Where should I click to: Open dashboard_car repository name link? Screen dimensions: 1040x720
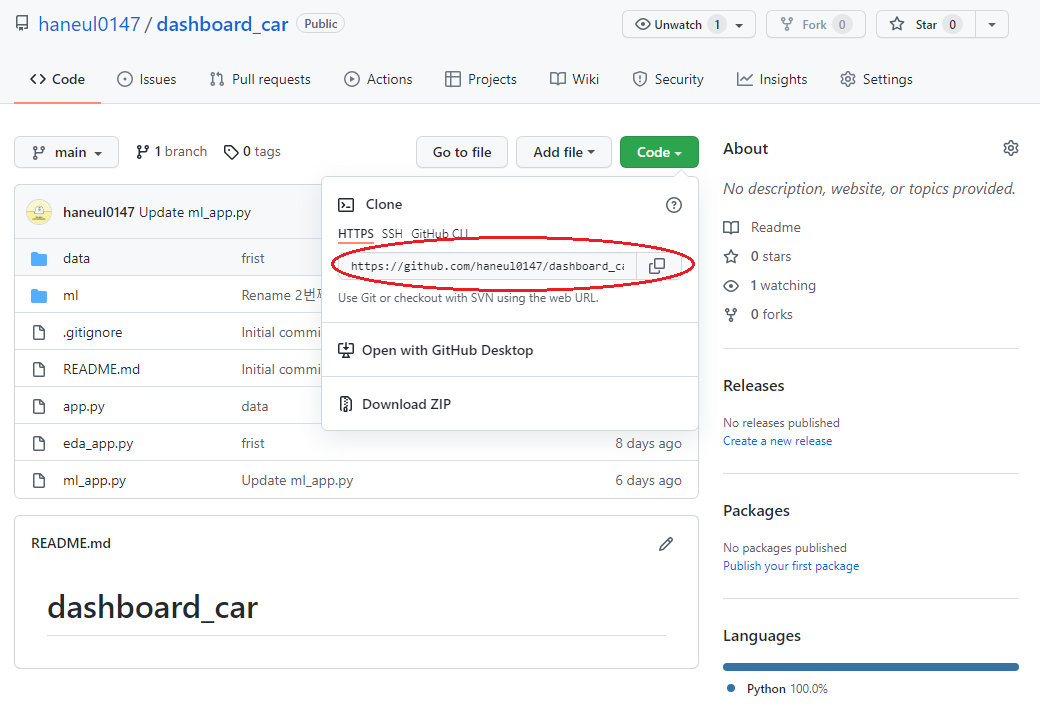[x=222, y=25]
